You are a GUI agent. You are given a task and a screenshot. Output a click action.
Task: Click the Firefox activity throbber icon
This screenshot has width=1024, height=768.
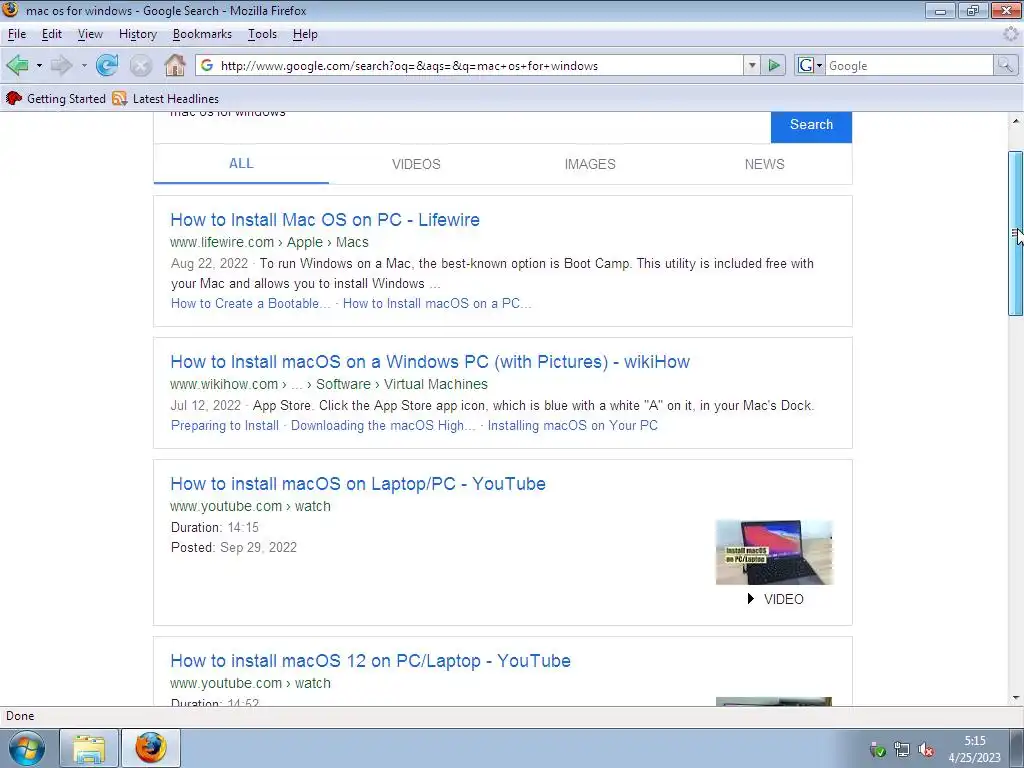[x=1010, y=34]
